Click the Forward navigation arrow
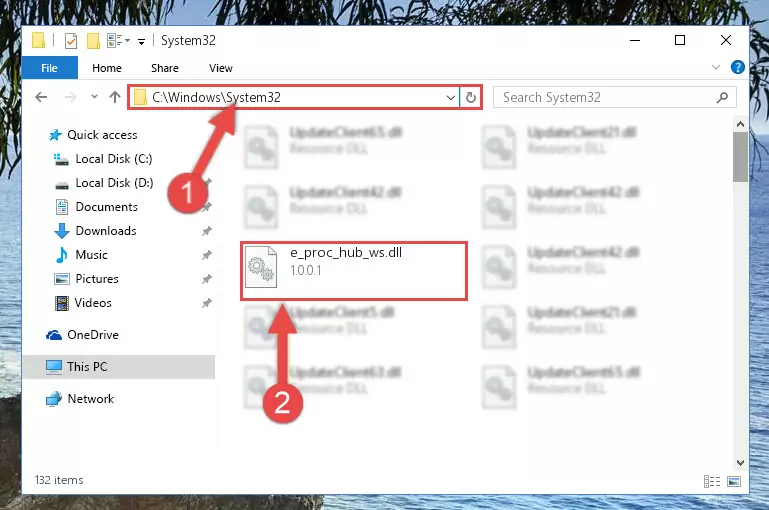The image size is (769, 510). click(71, 97)
